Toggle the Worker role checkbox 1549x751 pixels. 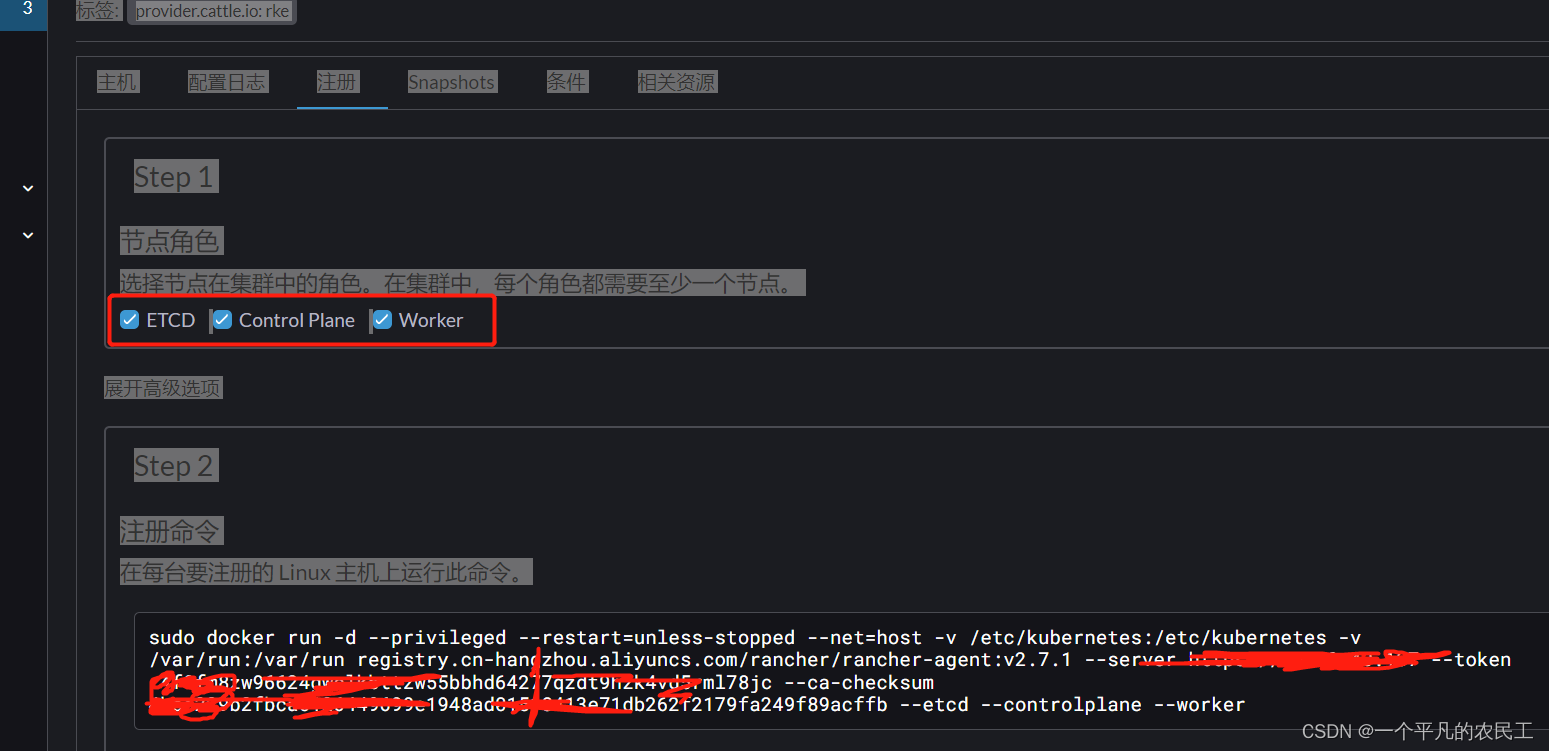382,320
